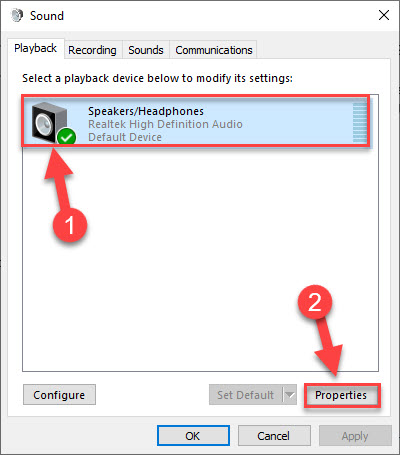This screenshot has width=400, height=455.
Task: Open the Recording tab
Action: pyautogui.click(x=92, y=50)
